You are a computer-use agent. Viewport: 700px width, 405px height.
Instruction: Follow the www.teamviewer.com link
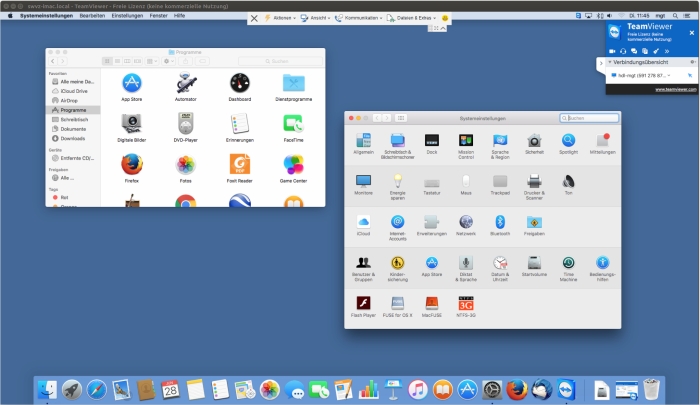[x=675, y=90]
